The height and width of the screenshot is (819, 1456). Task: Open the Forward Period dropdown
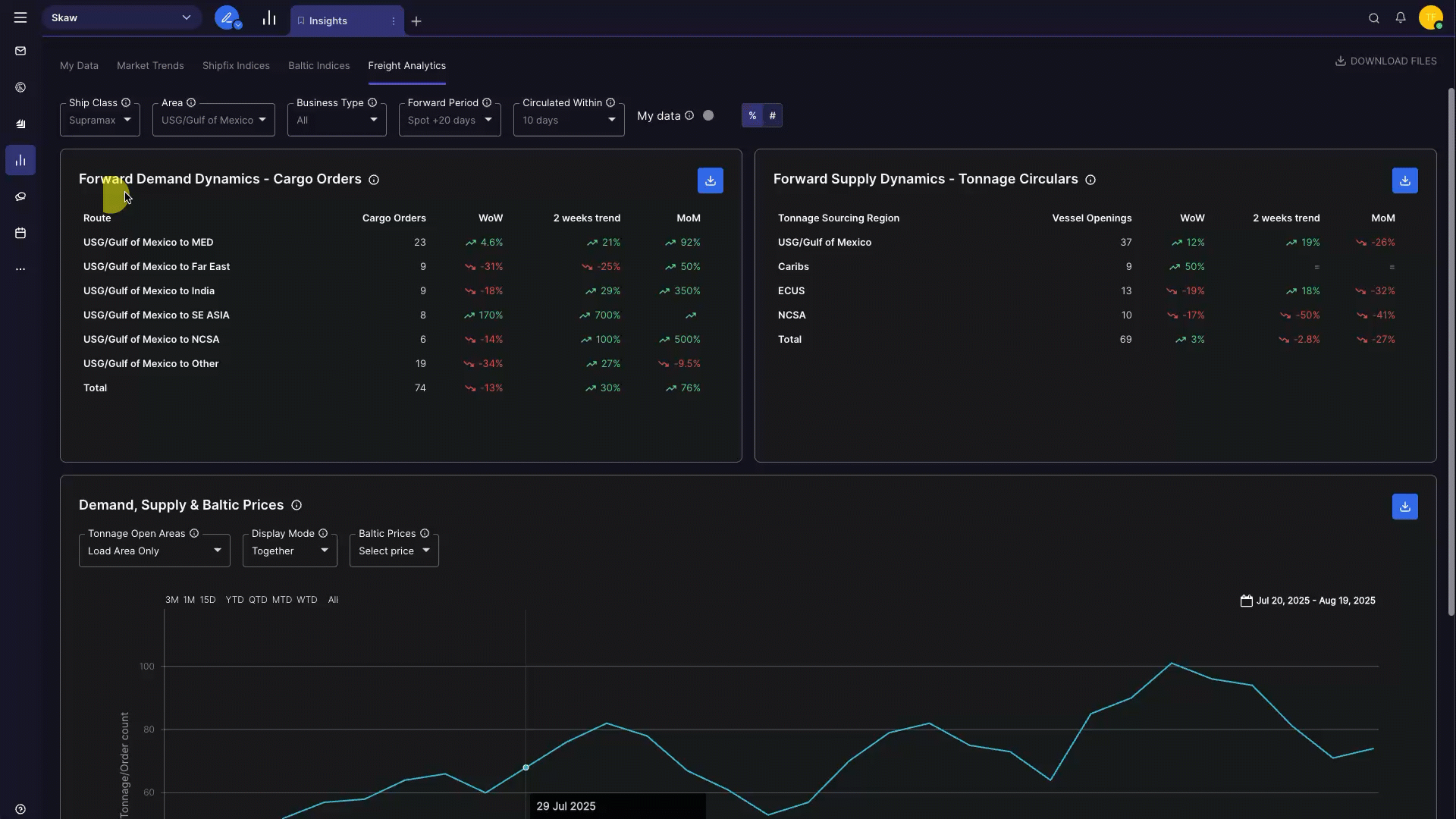pyautogui.click(x=450, y=120)
